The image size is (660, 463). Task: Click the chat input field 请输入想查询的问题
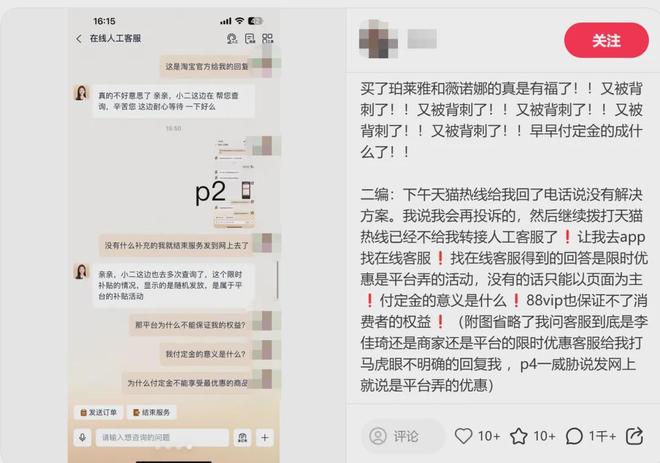click(162, 438)
